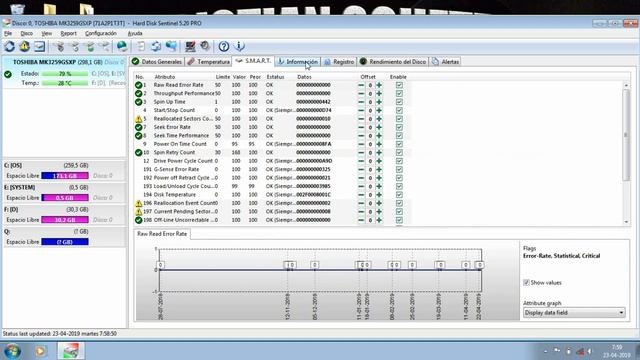This screenshot has height=360, width=640.
Task: Increase offset for Raw Read Error Rate
Action: click(x=379, y=85)
